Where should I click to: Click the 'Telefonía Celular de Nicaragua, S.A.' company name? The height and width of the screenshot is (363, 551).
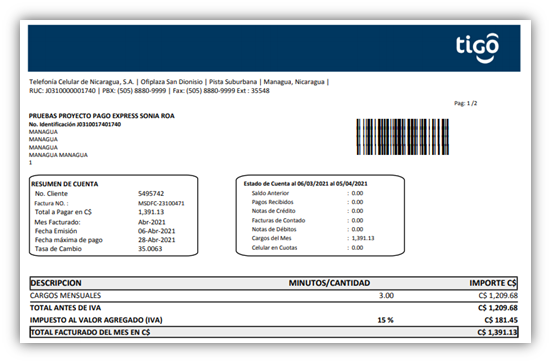click(x=82, y=82)
